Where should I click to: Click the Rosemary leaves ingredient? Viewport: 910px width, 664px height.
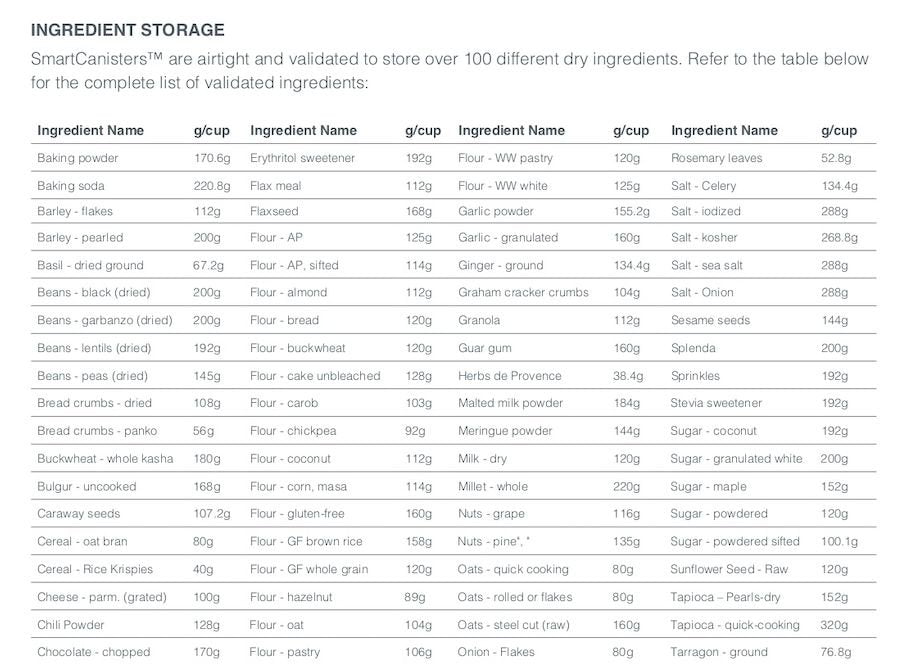716,158
